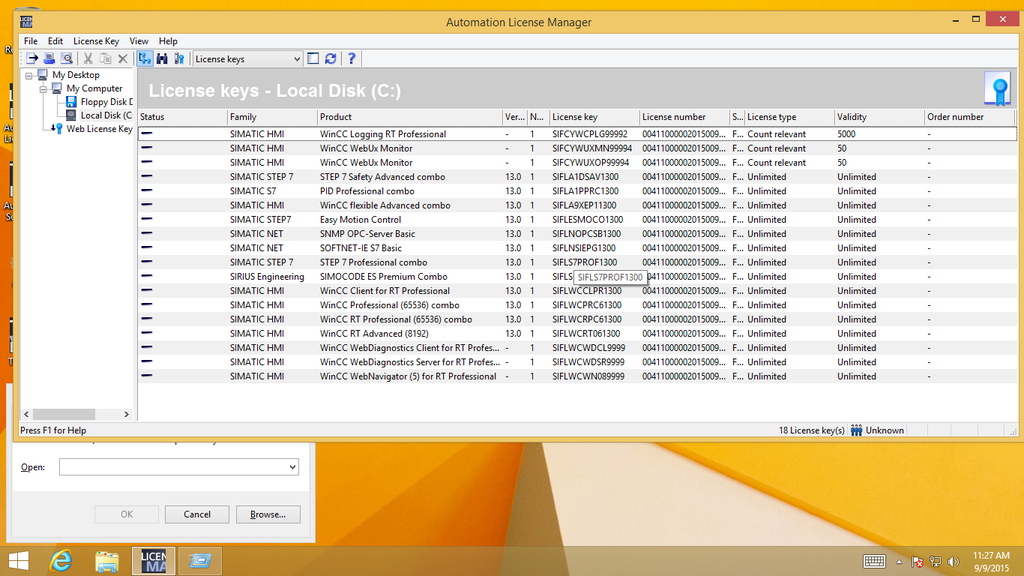1024x576 pixels.
Task: Click the tree pane horizontal scrollbar thumb
Action: (x=64, y=414)
